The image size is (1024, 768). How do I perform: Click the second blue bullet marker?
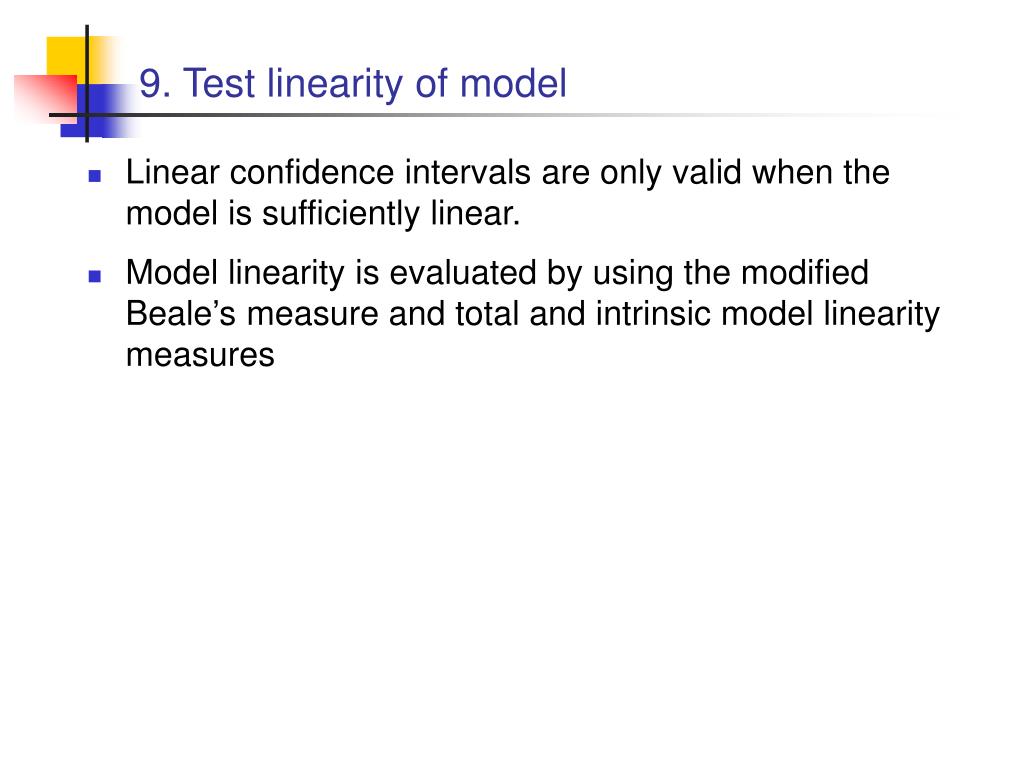(95, 276)
